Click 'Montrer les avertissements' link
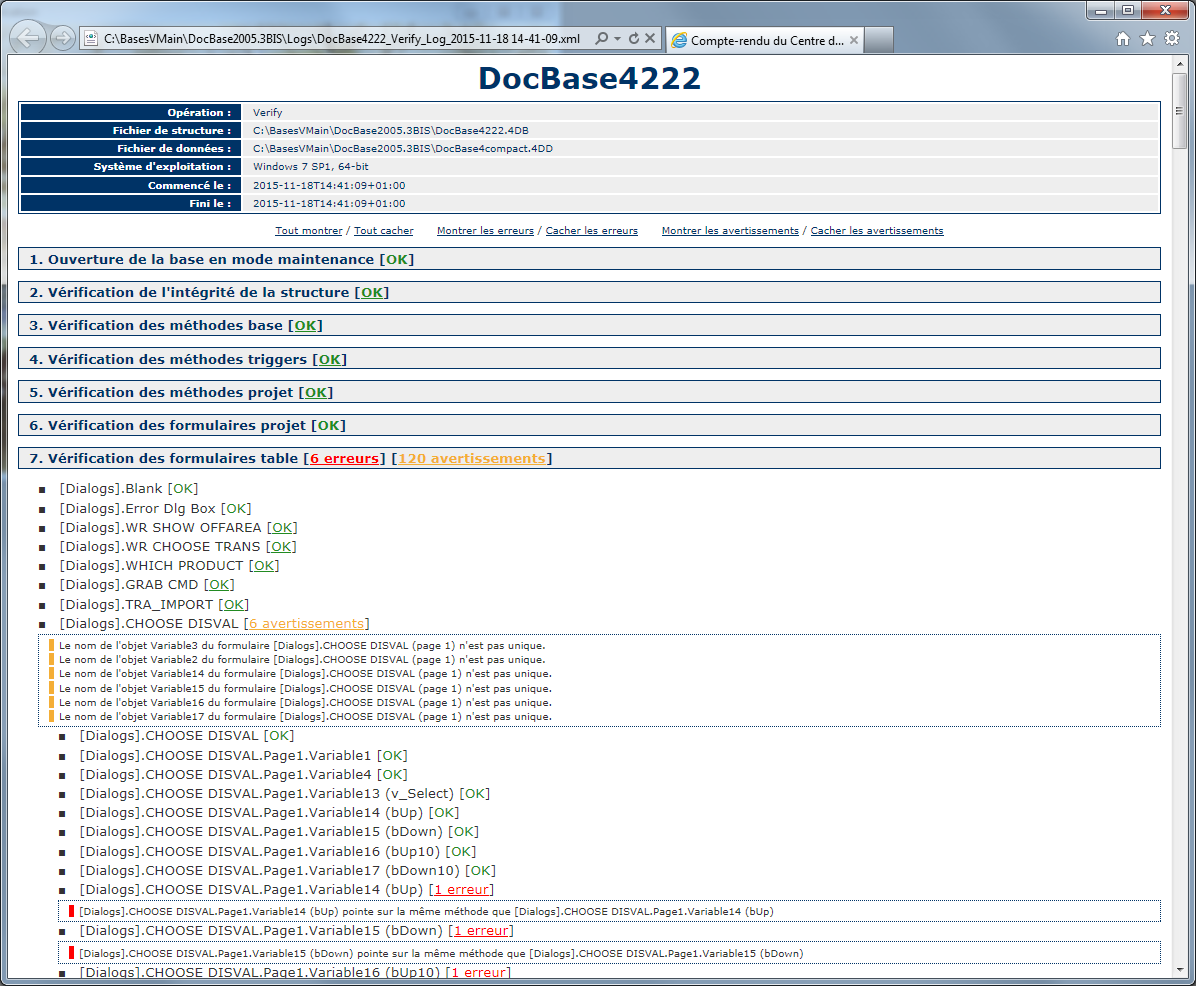Image resolution: width=1196 pixels, height=986 pixels. pyautogui.click(x=730, y=231)
